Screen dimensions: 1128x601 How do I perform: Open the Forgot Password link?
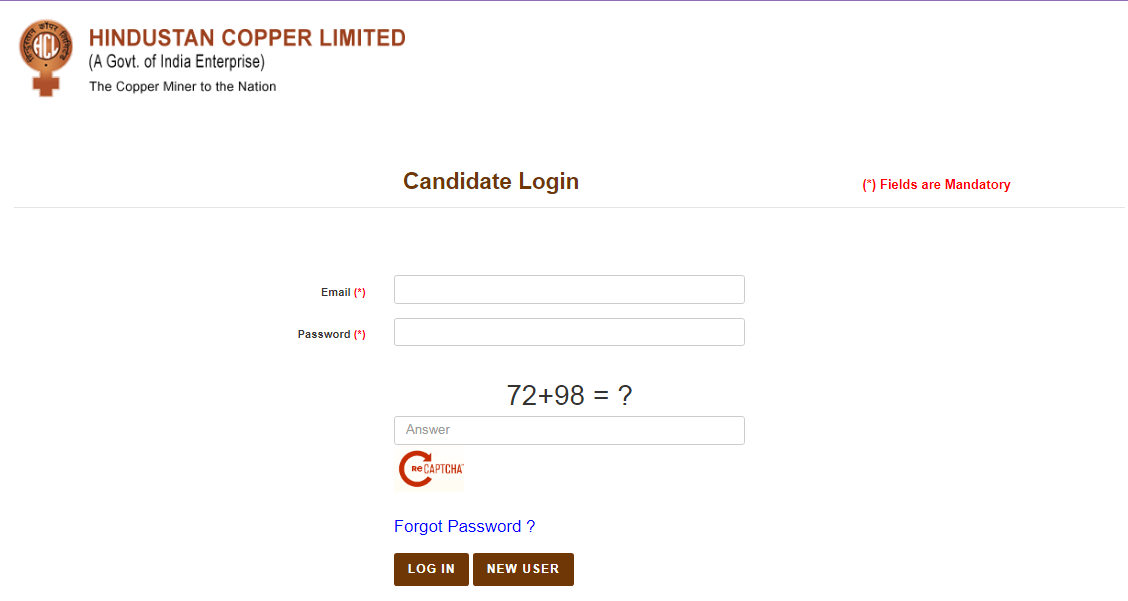tap(464, 527)
